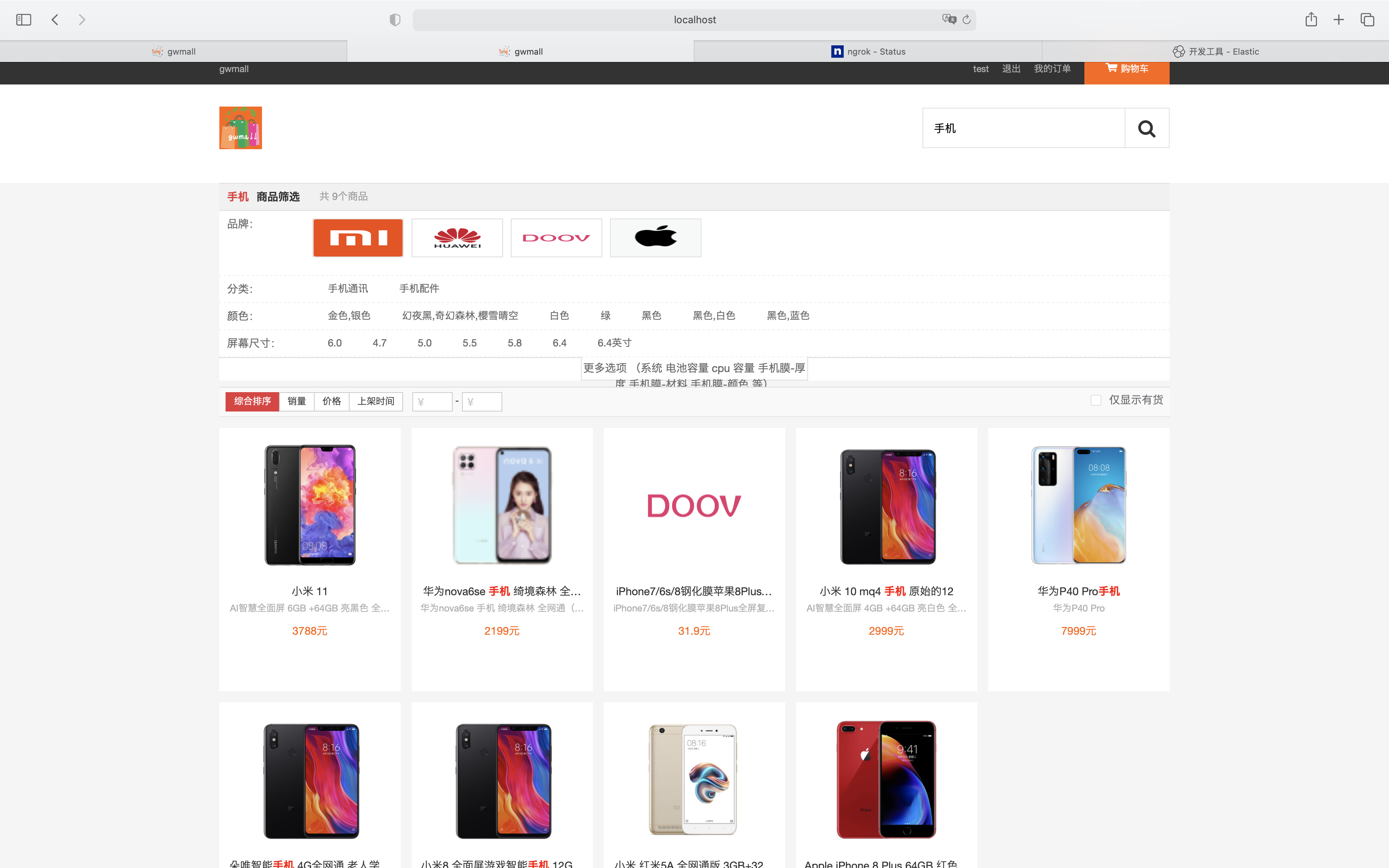Show Safari sidebar
This screenshot has width=1389, height=868.
24,19
